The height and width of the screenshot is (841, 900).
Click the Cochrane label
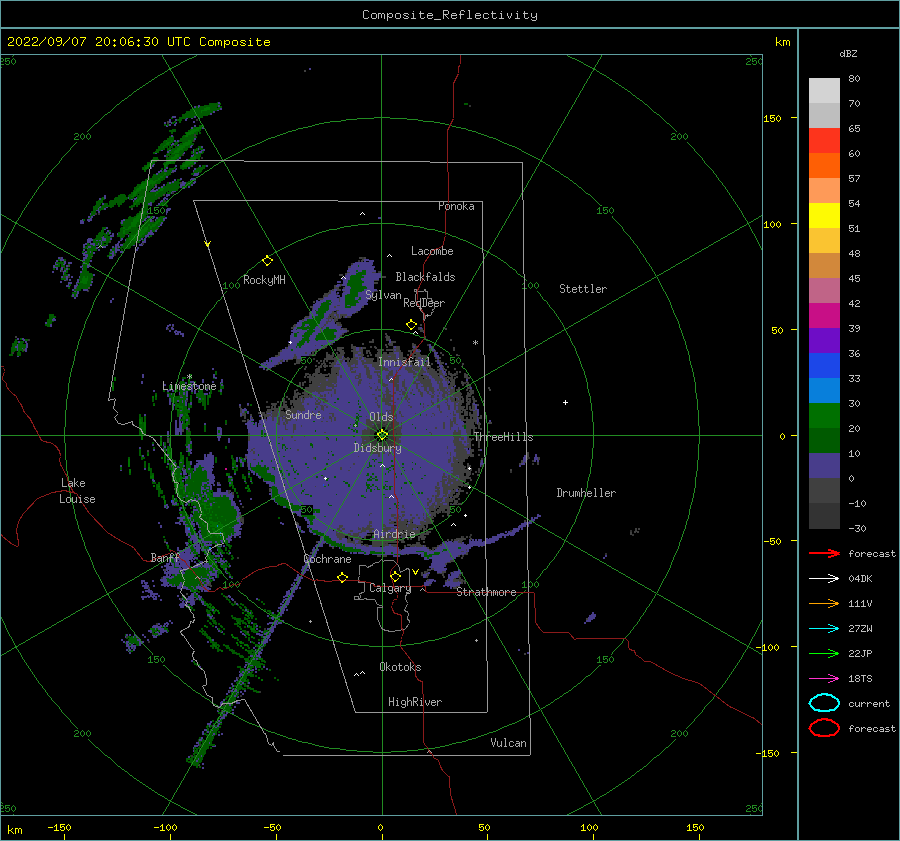point(327,559)
